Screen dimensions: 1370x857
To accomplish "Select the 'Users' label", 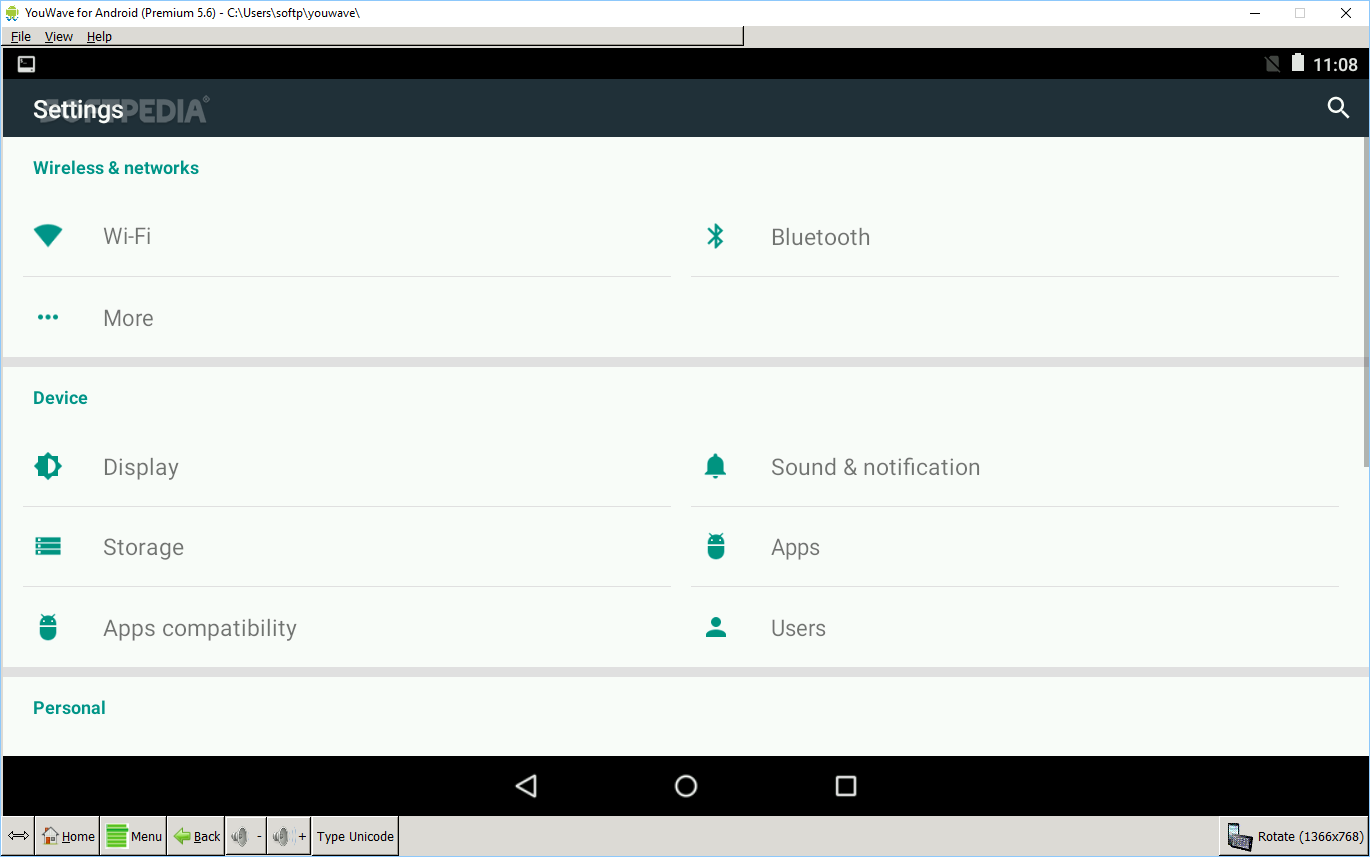I will (798, 628).
